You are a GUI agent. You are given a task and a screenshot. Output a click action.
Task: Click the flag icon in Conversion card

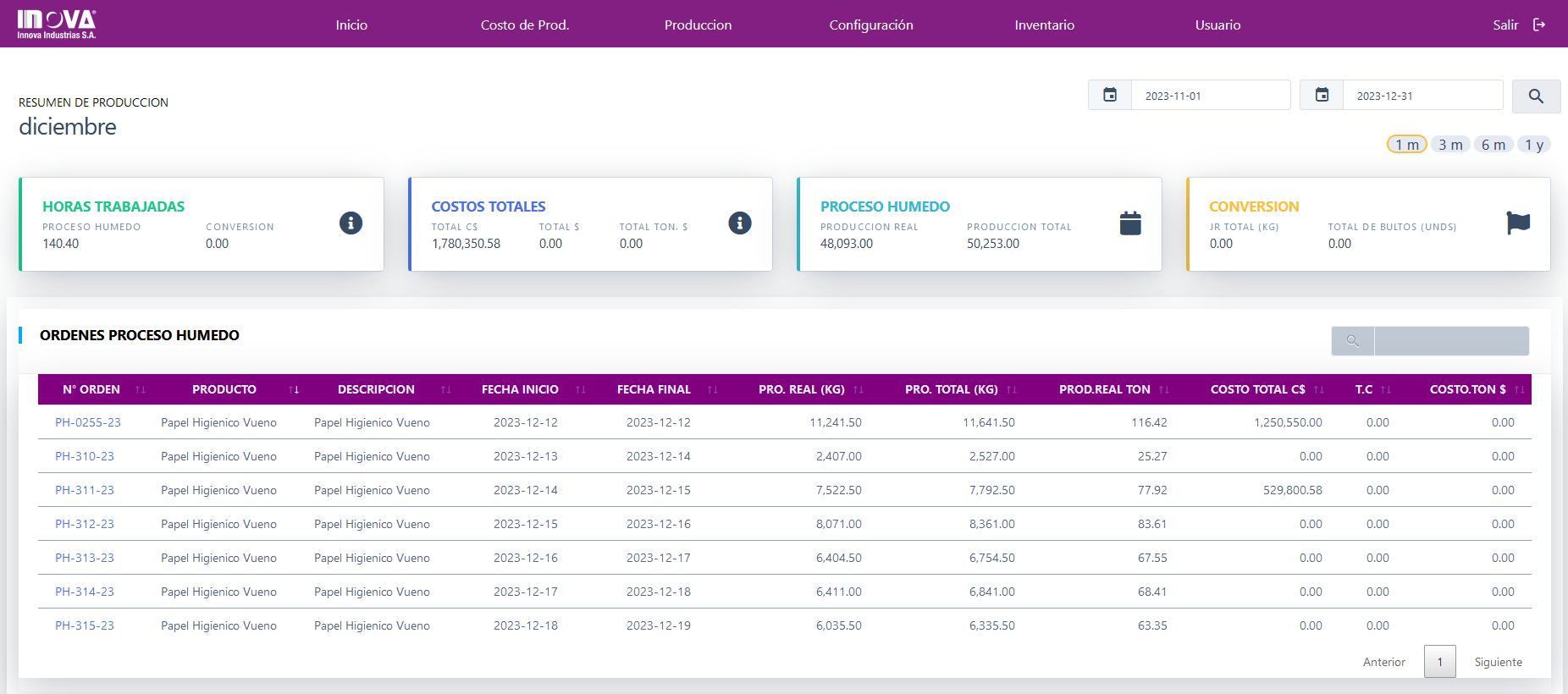pos(1517,223)
